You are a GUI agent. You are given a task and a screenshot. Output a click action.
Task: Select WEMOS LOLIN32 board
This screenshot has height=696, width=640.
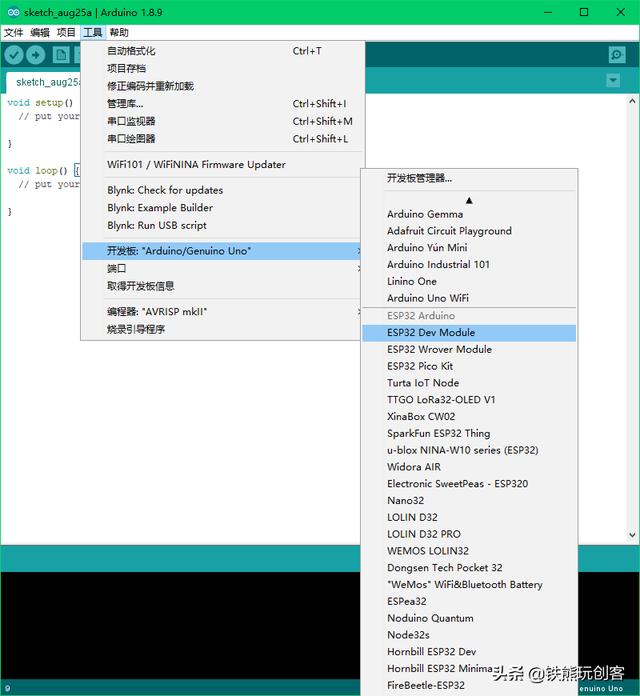click(x=469, y=551)
